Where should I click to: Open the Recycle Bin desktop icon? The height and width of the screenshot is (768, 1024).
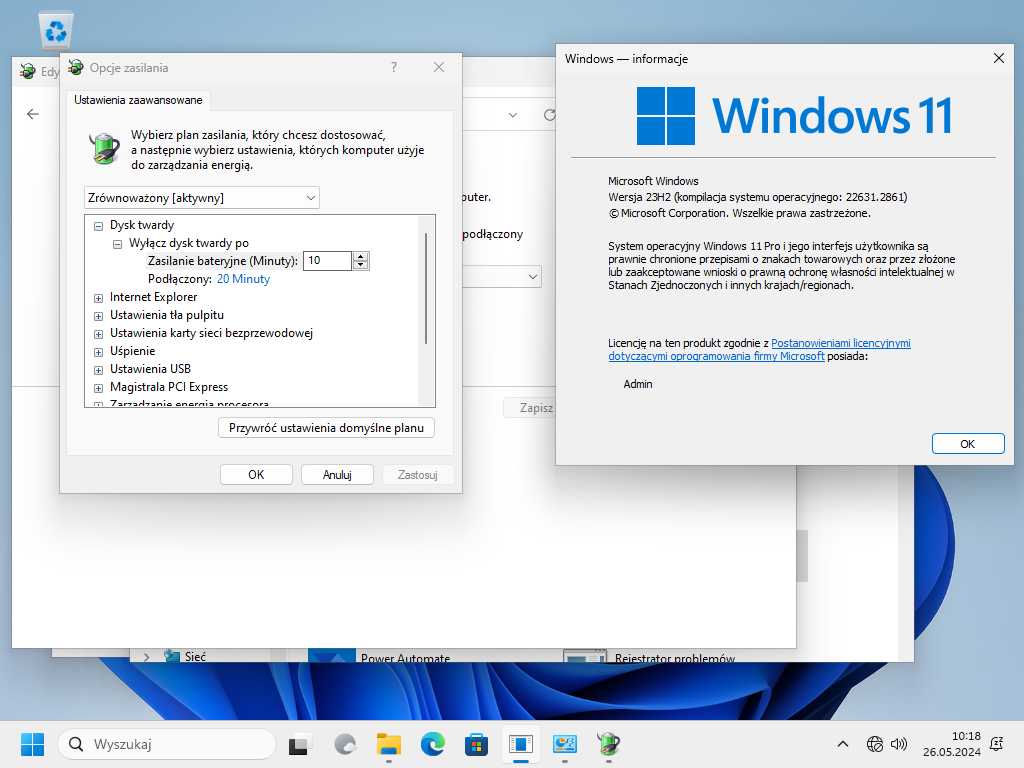pos(56,31)
